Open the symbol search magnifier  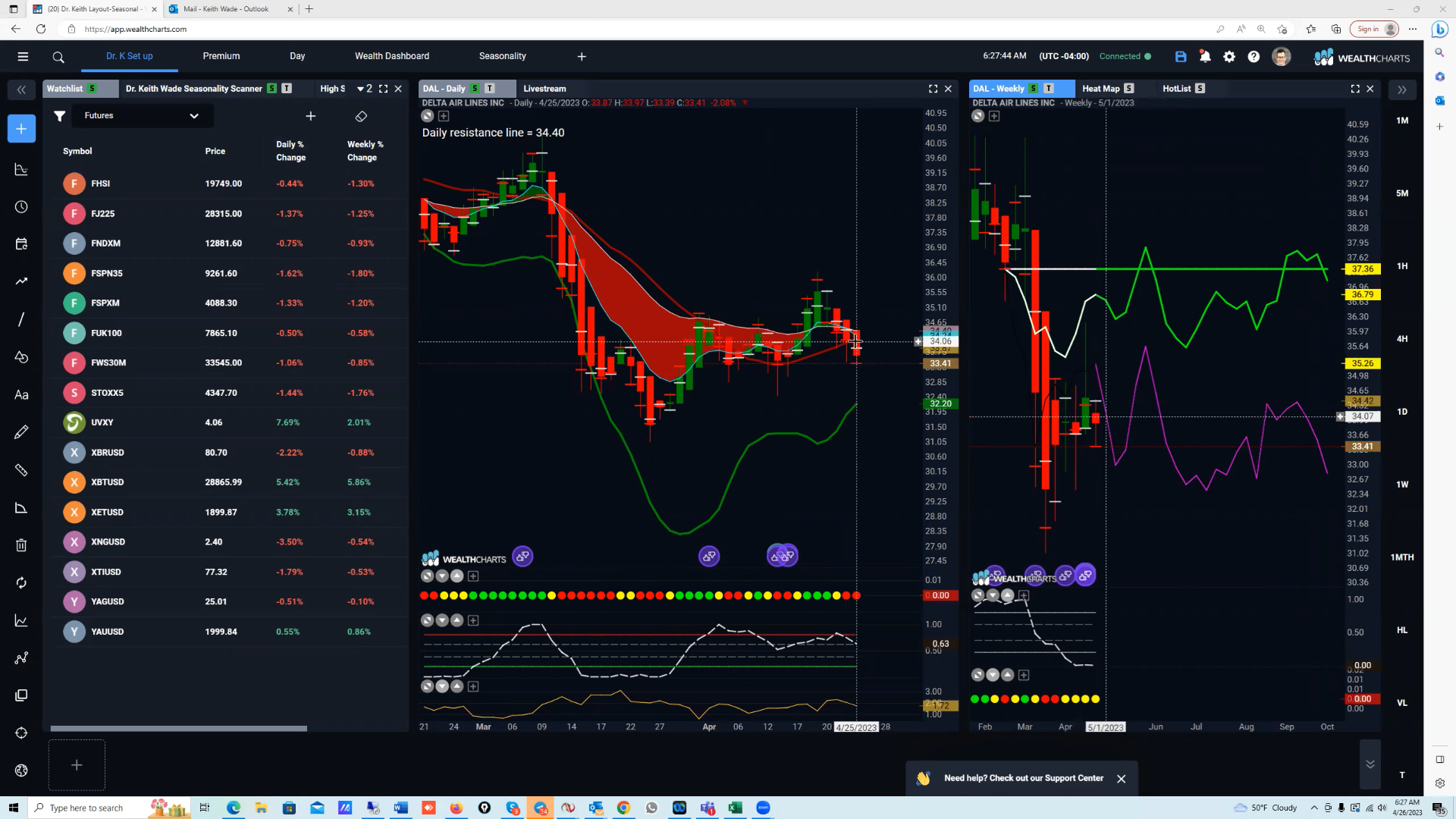[58, 57]
